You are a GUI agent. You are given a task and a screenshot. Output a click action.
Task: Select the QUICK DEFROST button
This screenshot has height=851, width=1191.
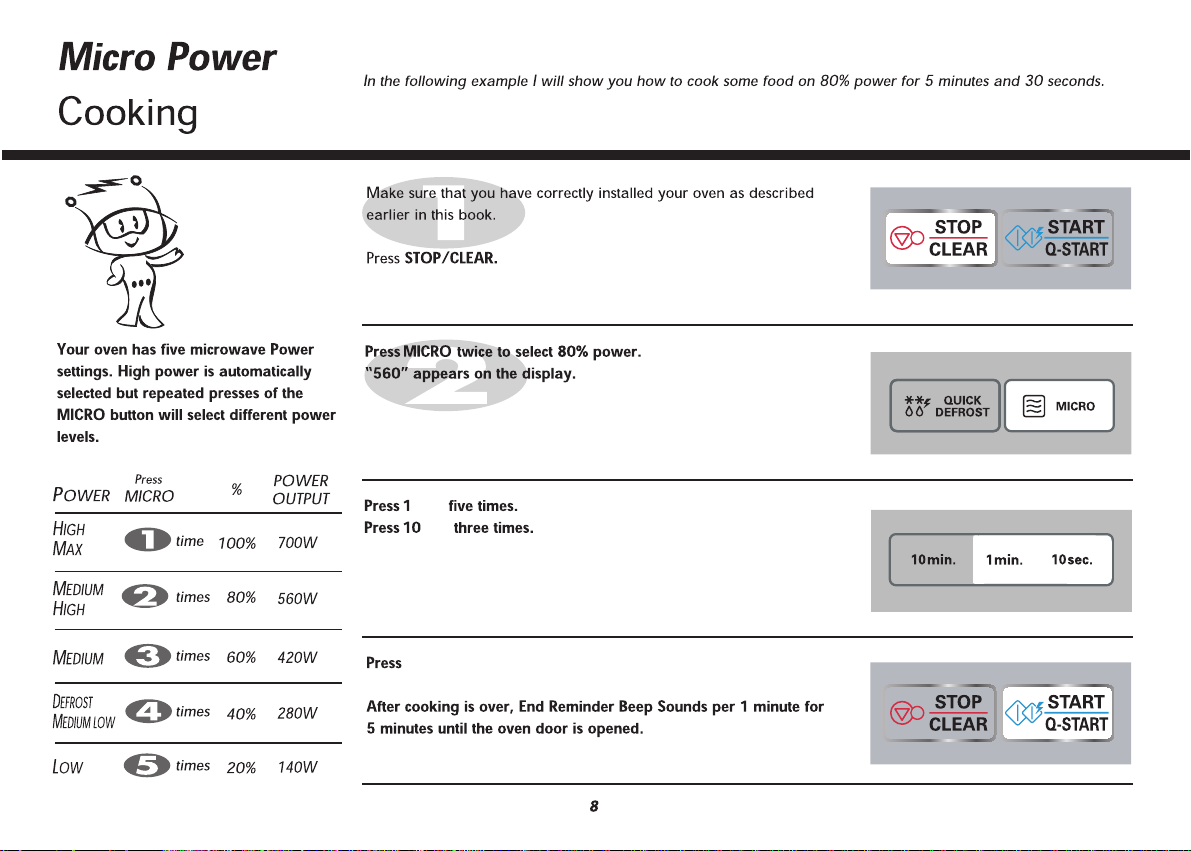(x=945, y=406)
